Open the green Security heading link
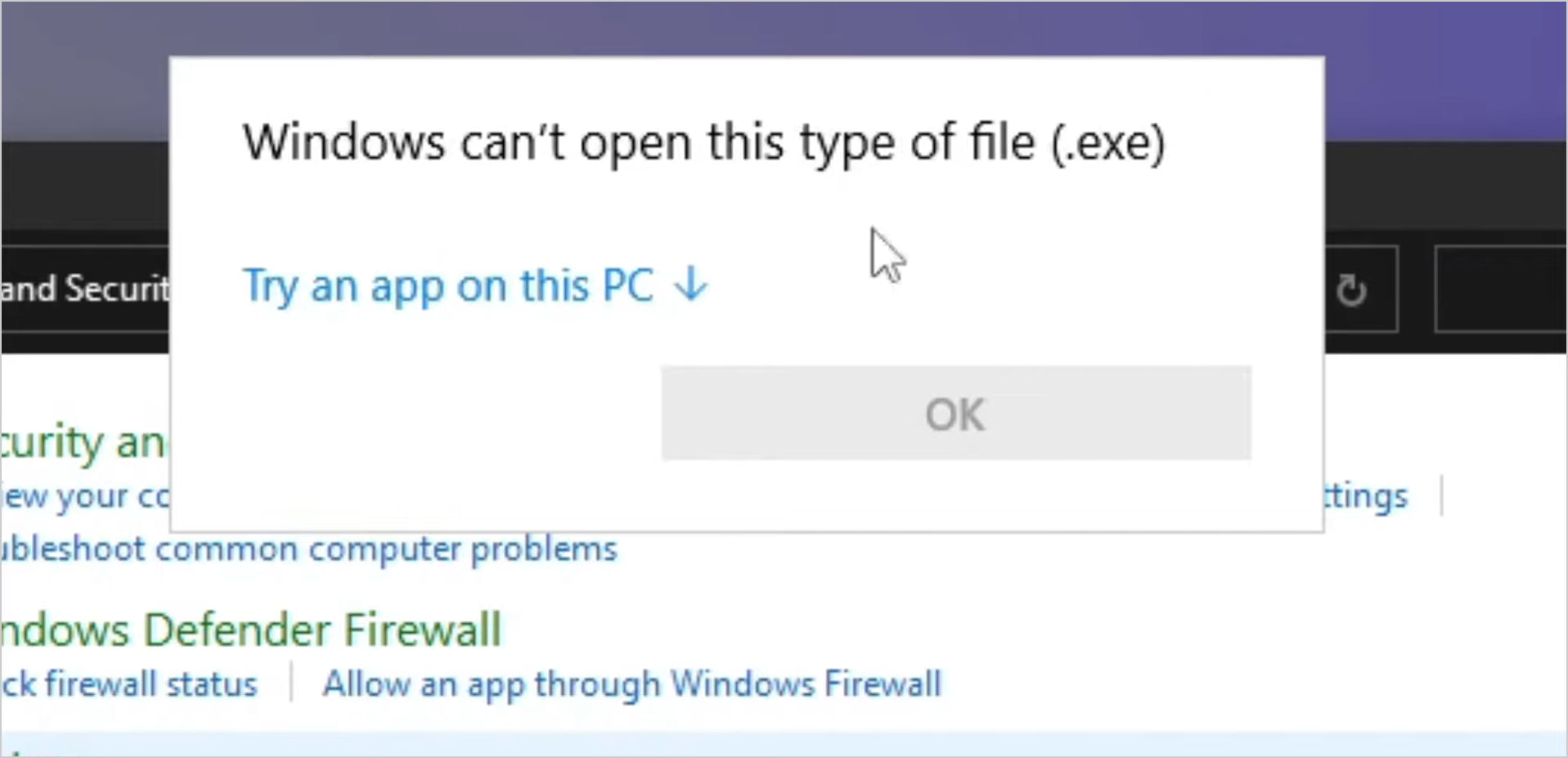This screenshot has width=1568, height=758. (x=83, y=442)
